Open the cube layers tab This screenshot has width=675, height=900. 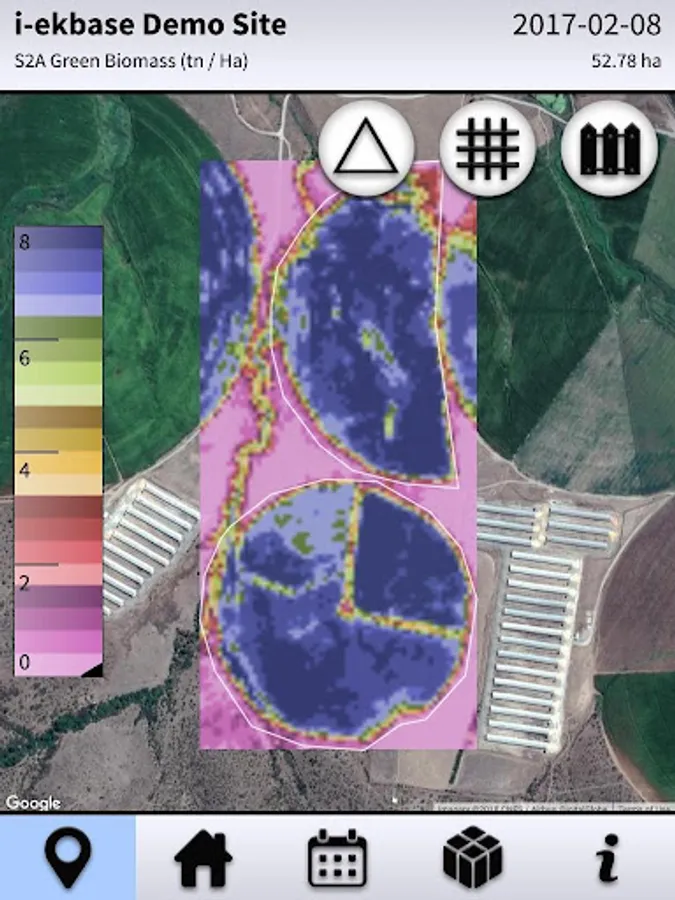(473, 858)
